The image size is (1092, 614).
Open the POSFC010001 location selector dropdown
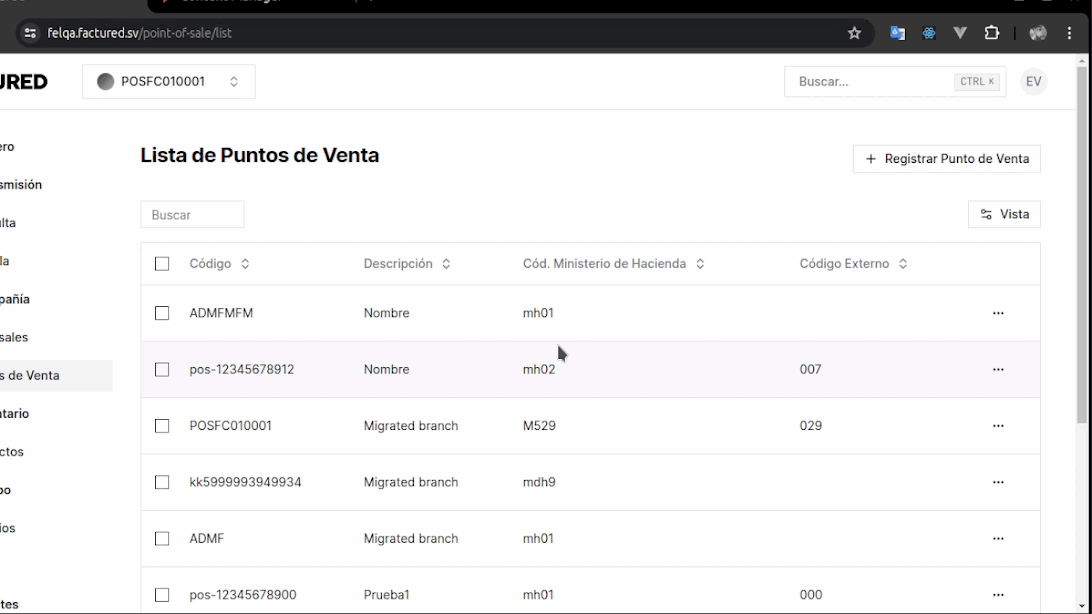[x=168, y=81]
